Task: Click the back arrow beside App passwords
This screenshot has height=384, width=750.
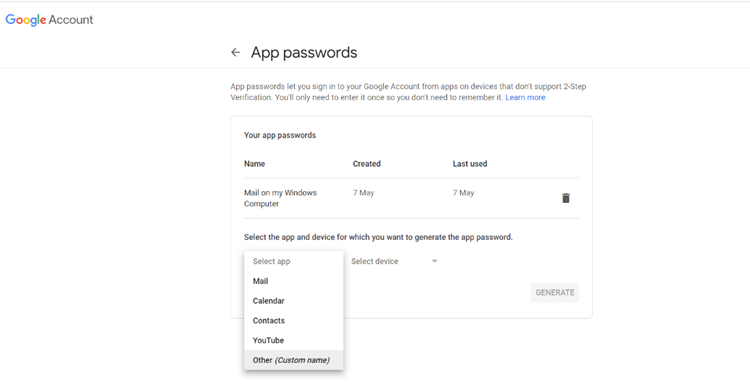Action: click(x=235, y=53)
